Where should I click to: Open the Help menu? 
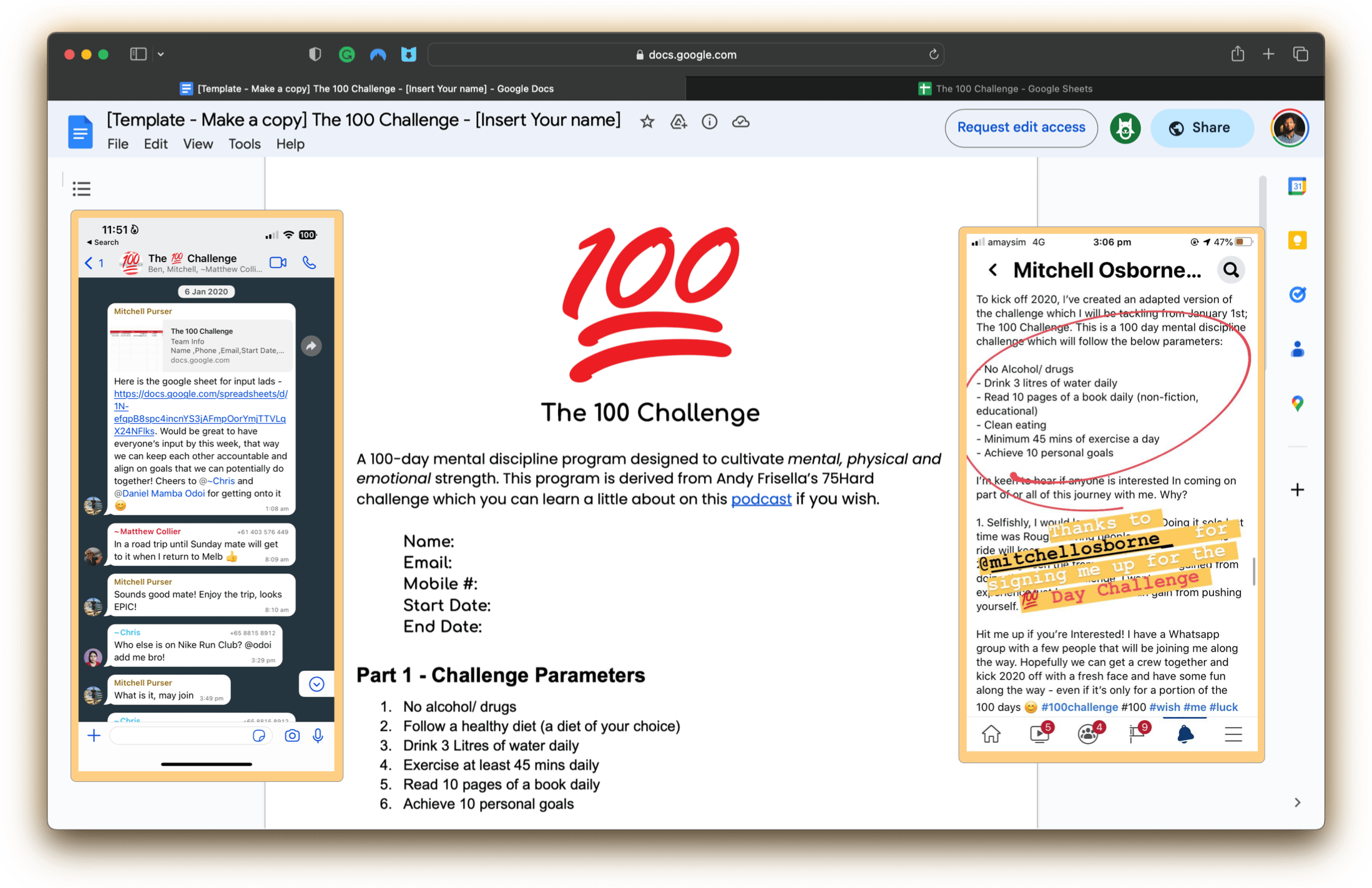pyautogui.click(x=290, y=144)
